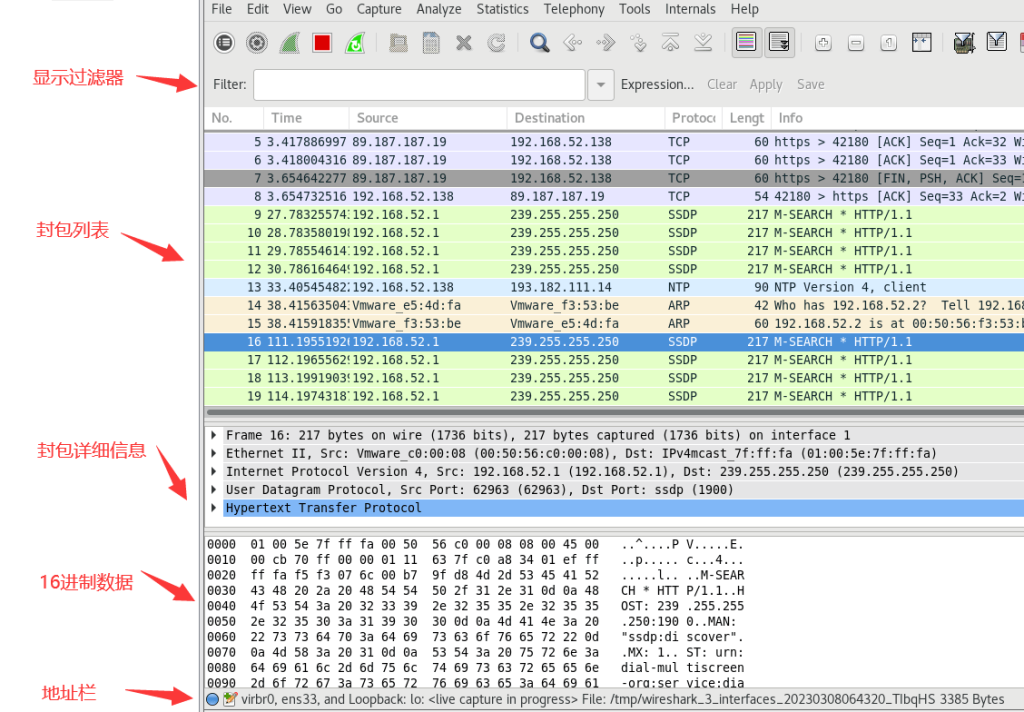Click the packet list horizontal scrollbar
Screen dimensions: 1024x712
tap(614, 412)
